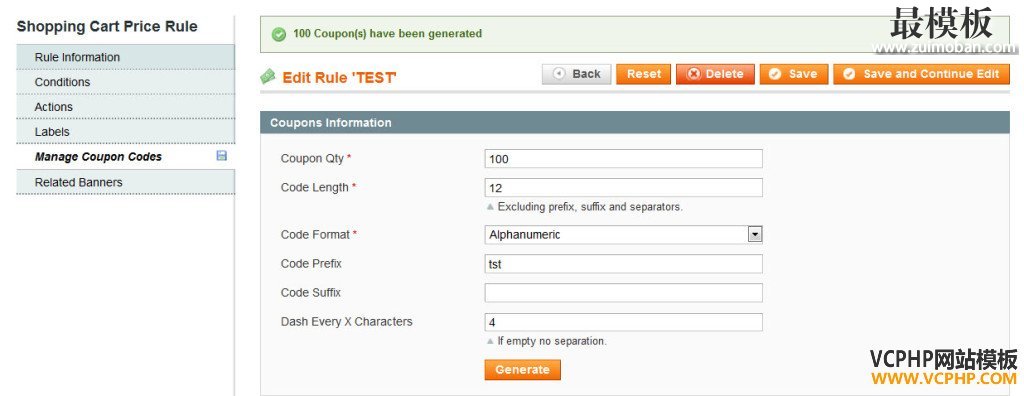Click the coupon icon beside Edit Rule
Screen dimensions: 1024x396
268,77
